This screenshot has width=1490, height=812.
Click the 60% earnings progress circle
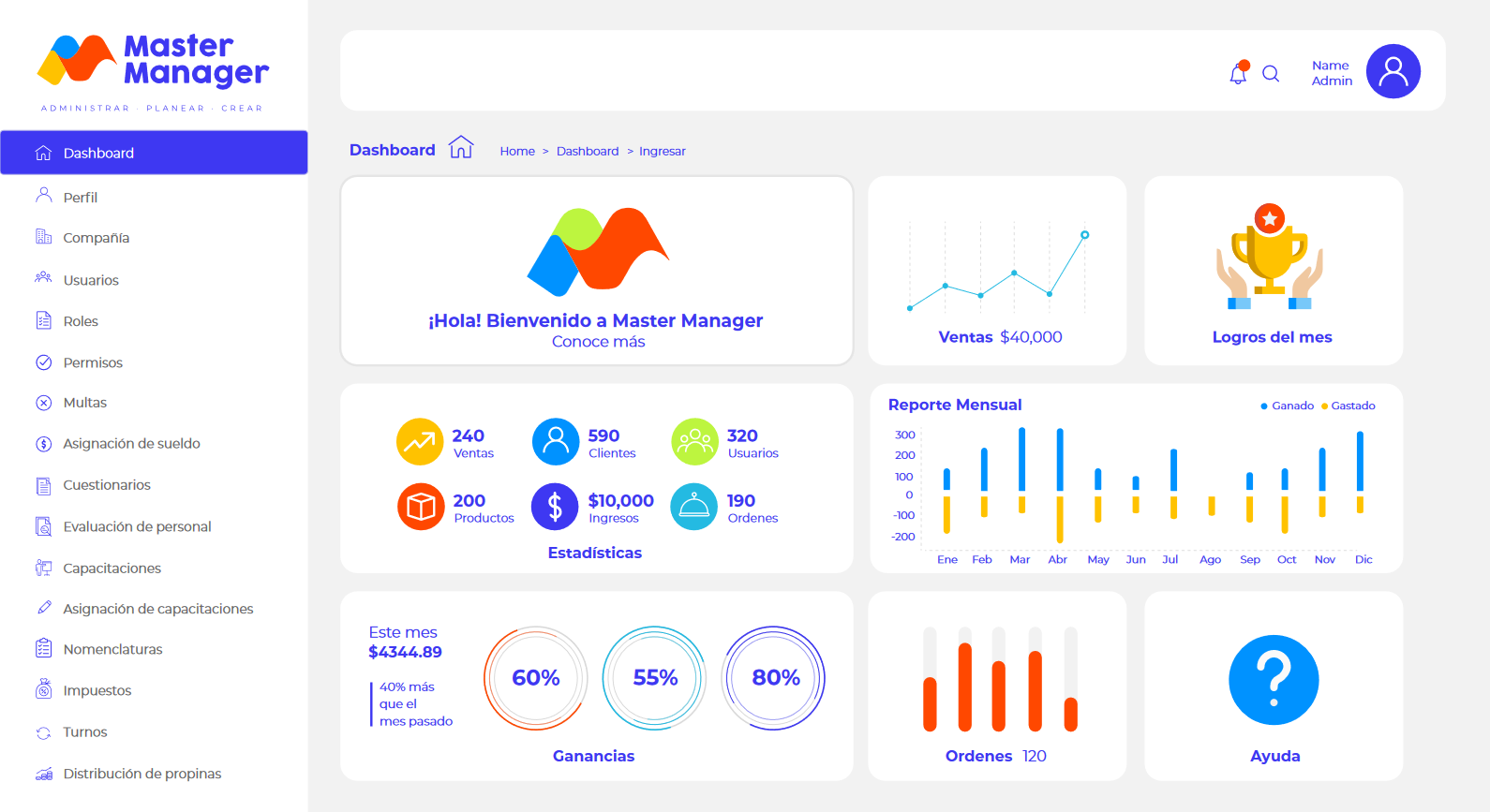(535, 678)
